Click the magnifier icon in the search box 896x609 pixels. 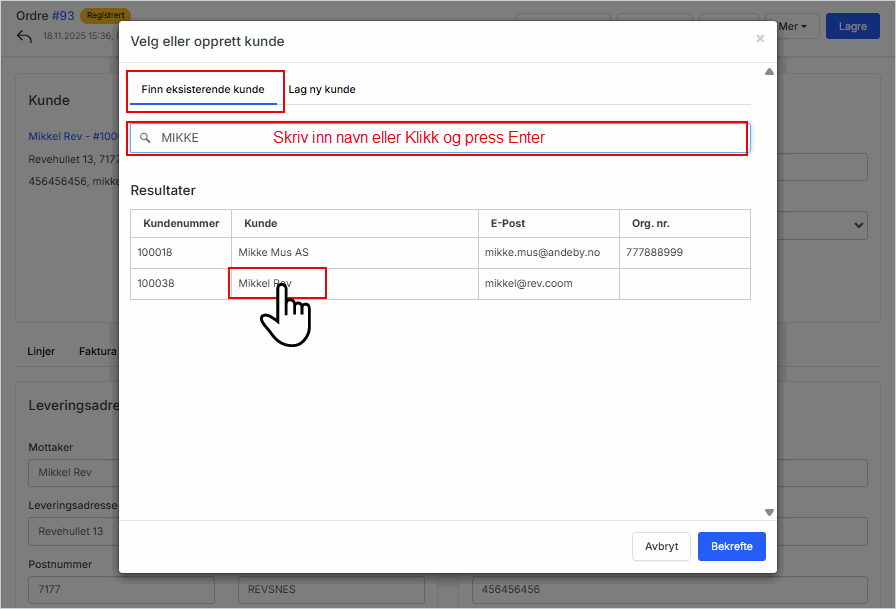pos(145,138)
